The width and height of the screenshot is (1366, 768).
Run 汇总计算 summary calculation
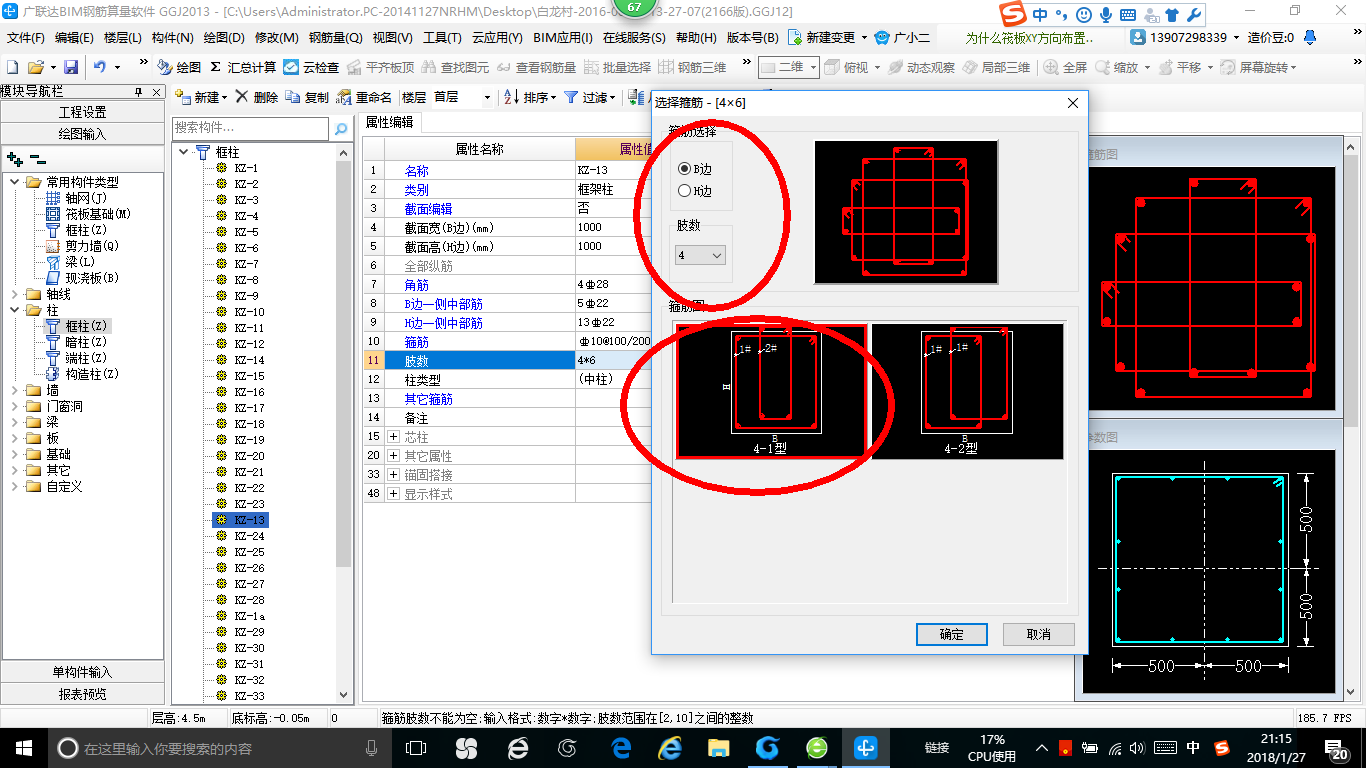coord(243,67)
